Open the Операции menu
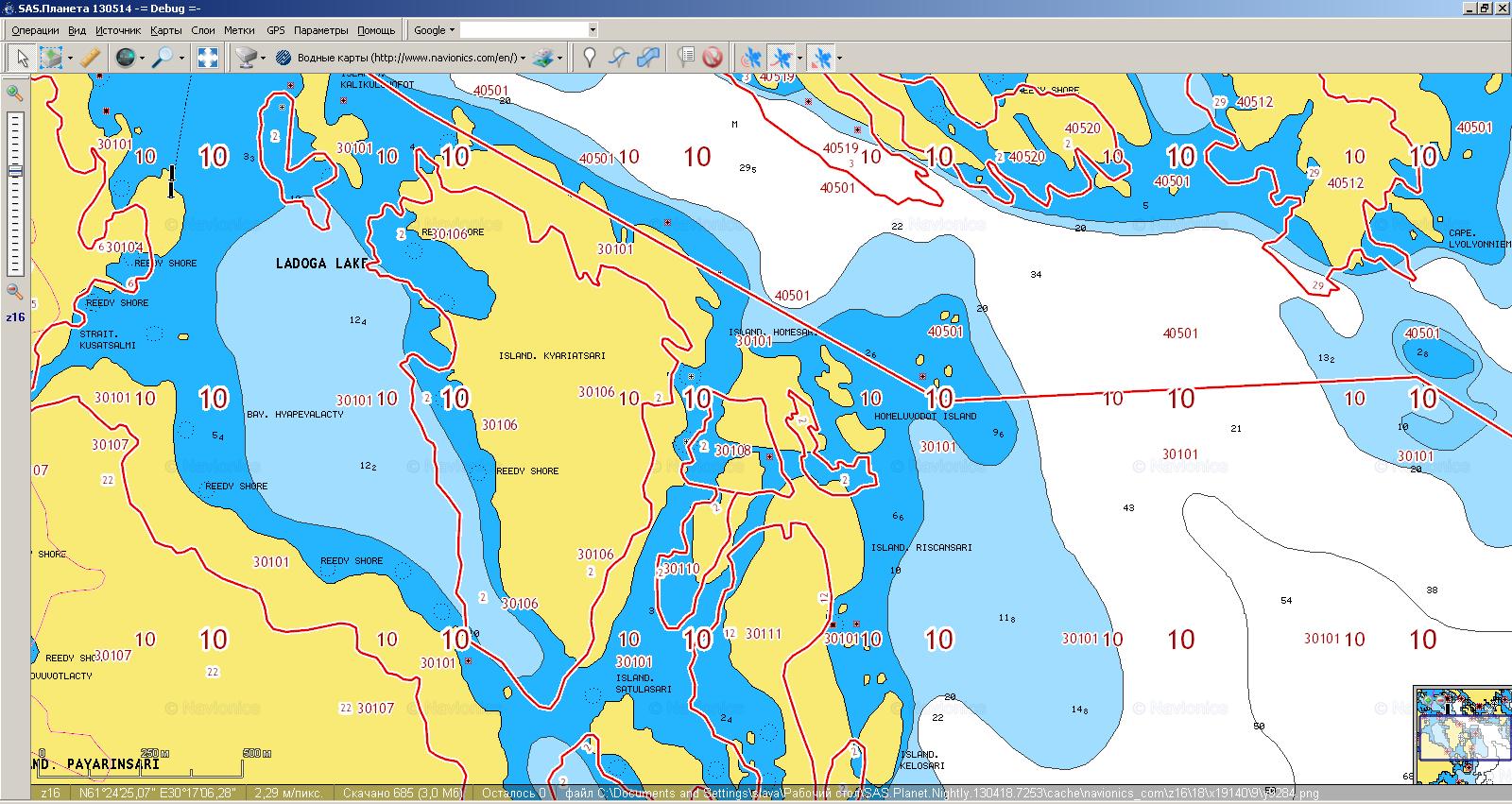Image resolution: width=1512 pixels, height=804 pixels. click(x=35, y=30)
